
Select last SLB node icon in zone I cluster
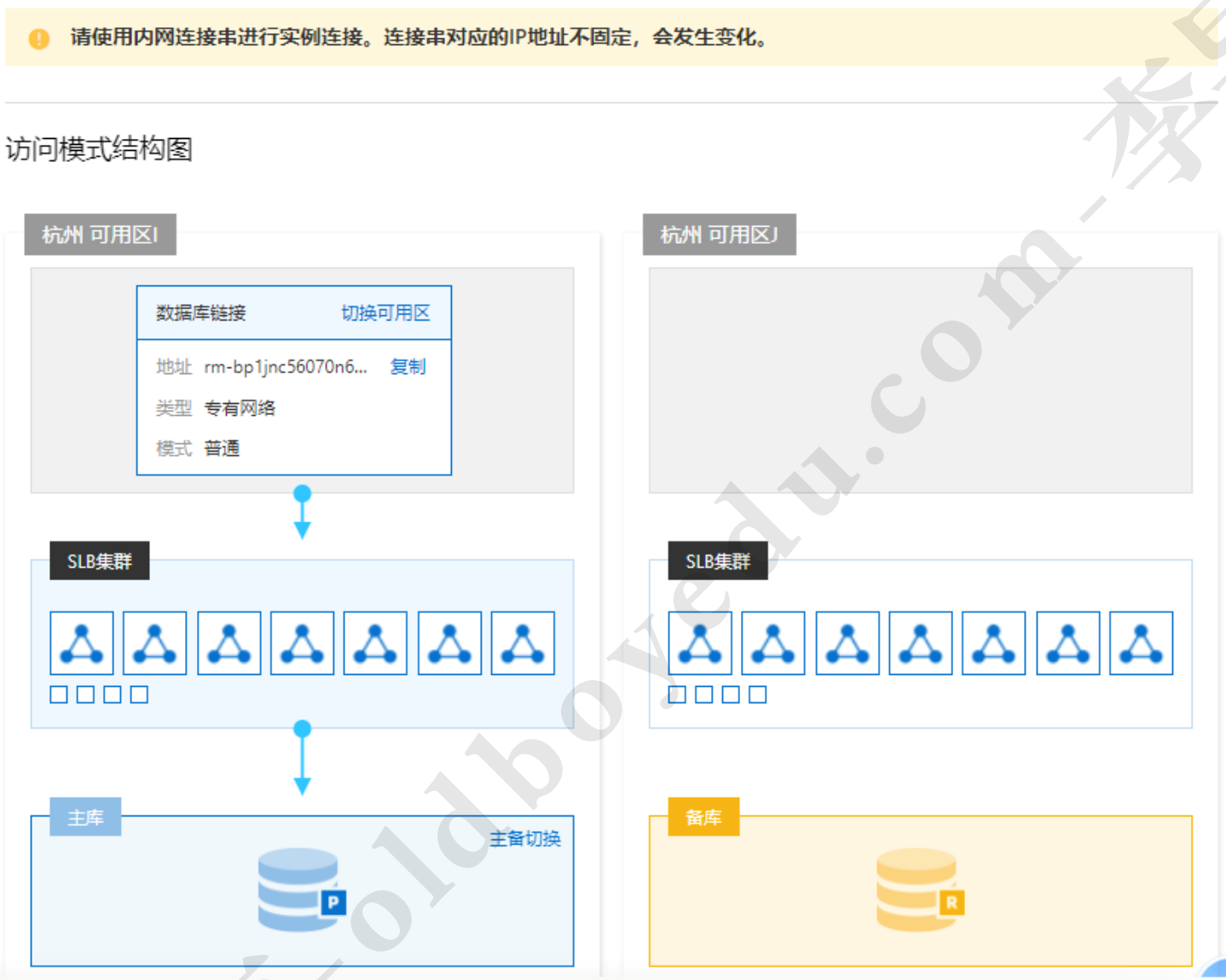523,643
